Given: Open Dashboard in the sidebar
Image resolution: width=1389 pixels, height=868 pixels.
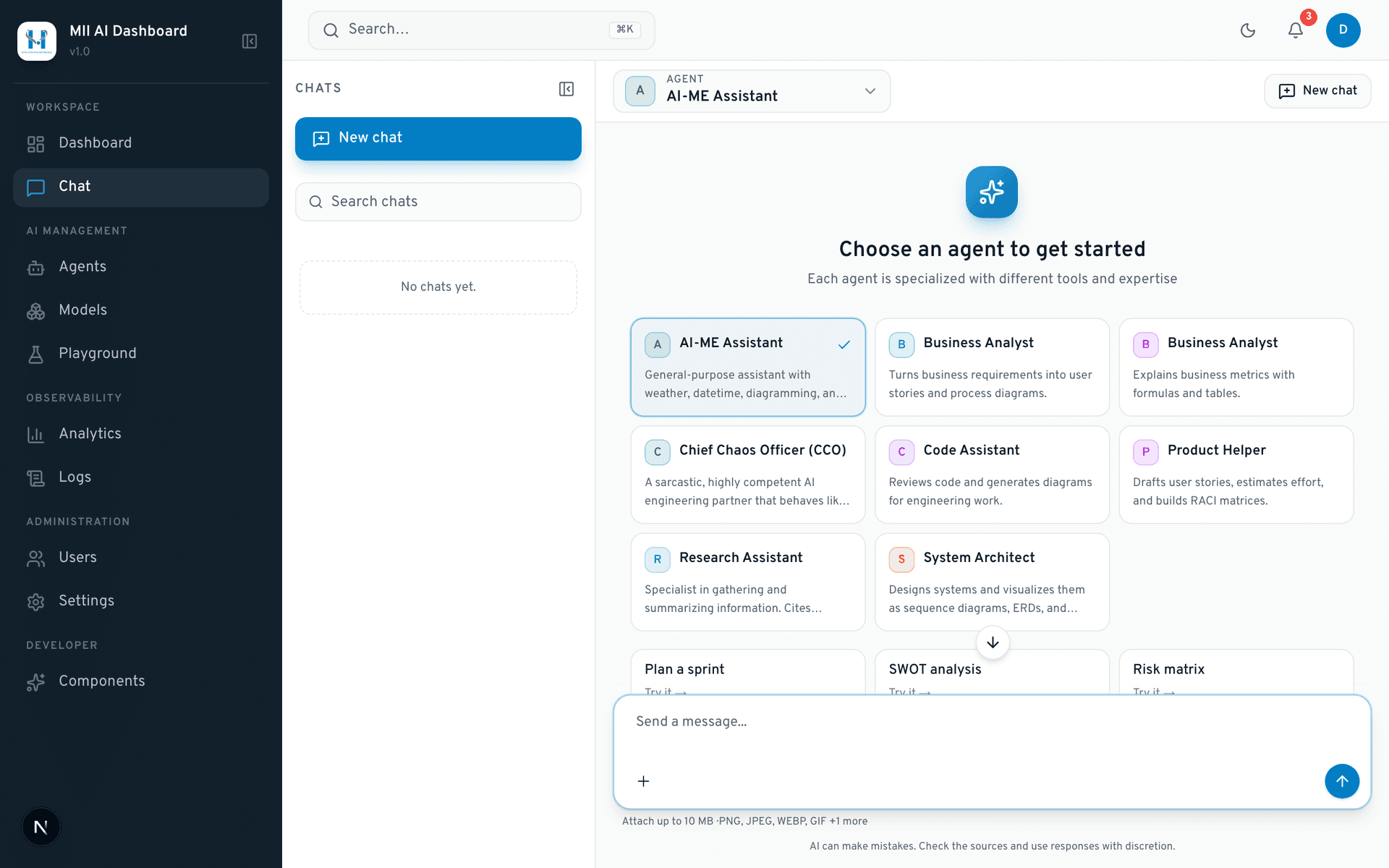Looking at the screenshot, I should click(x=141, y=143).
